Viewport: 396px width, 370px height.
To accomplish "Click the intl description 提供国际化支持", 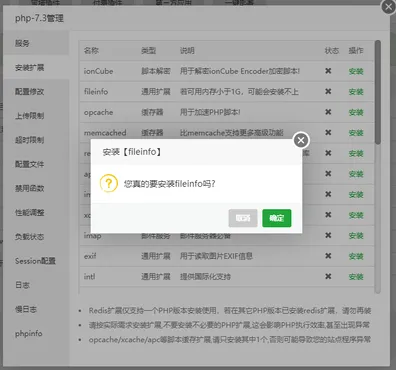I will (205, 277).
